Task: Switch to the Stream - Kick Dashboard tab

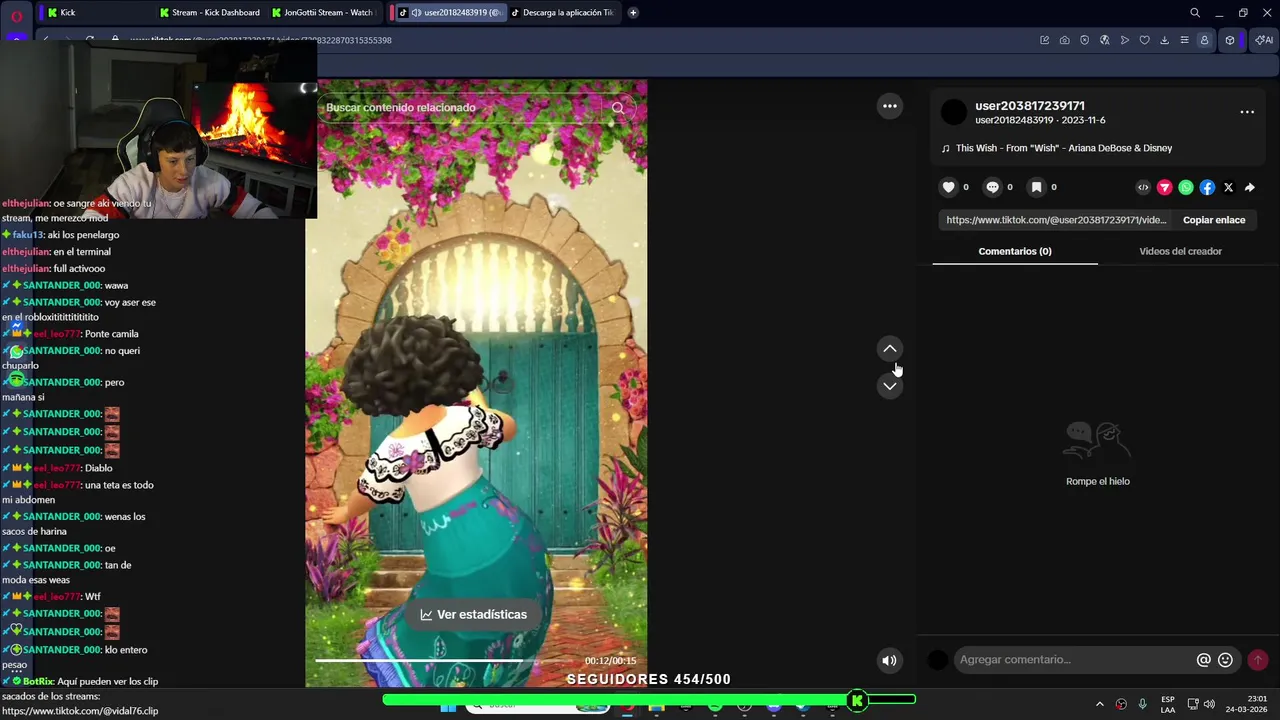Action: coord(209,13)
